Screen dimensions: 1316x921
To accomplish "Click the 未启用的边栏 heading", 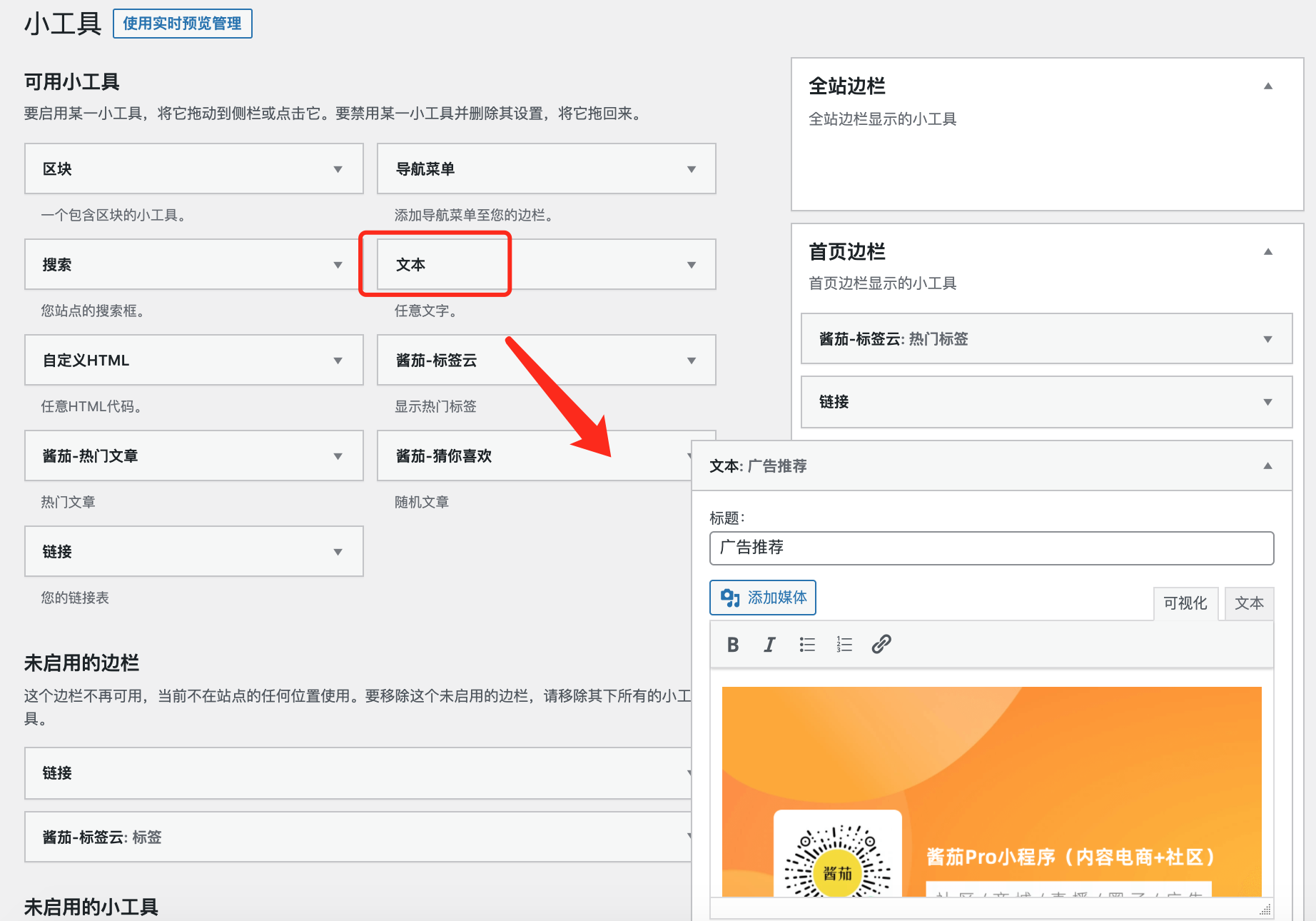I will pos(81,663).
